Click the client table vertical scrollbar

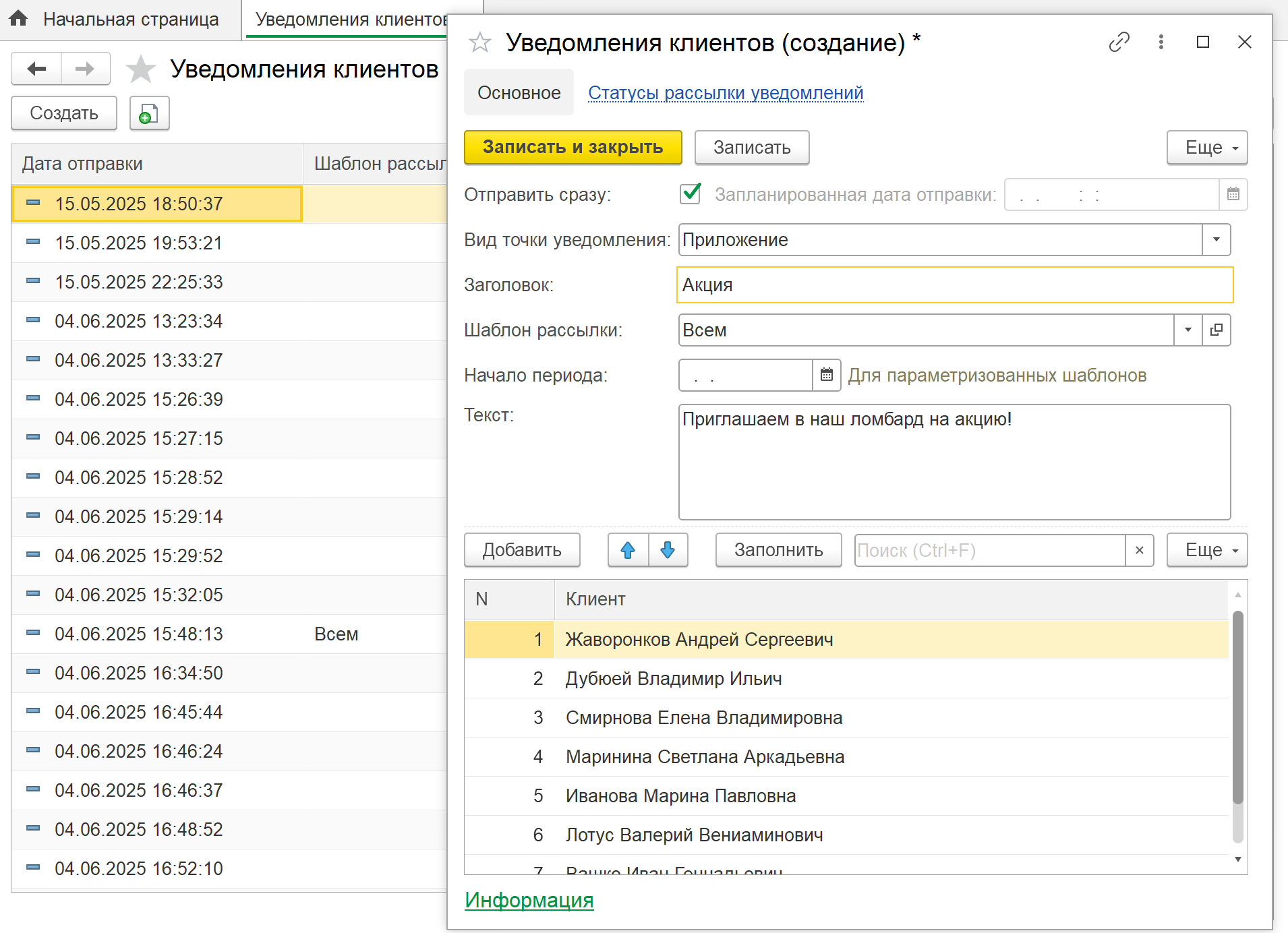tap(1237, 706)
